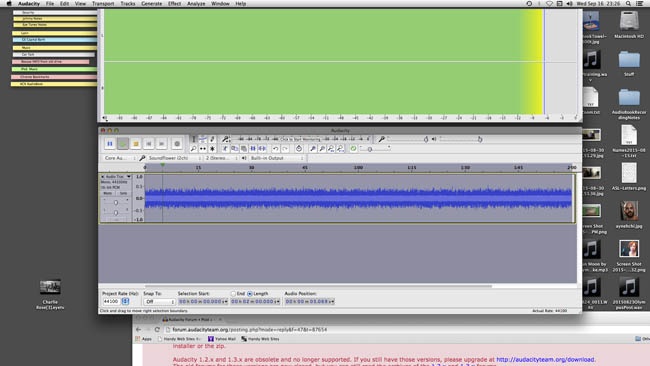Click the Trim audio icon
650x366 pixels.
[253, 148]
